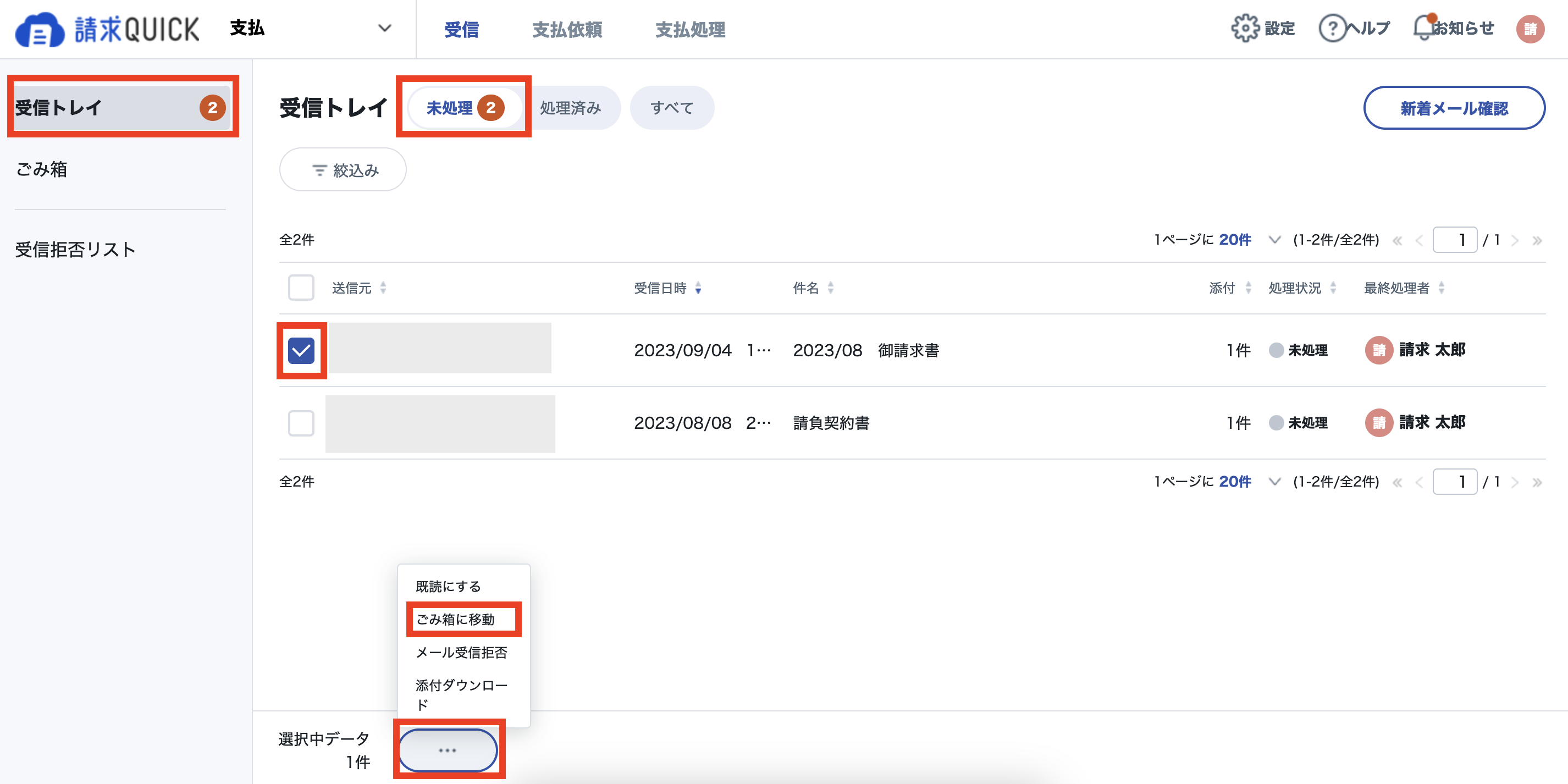Select the すべて filter tab
Screen dimensions: 1568x784
tap(672, 108)
